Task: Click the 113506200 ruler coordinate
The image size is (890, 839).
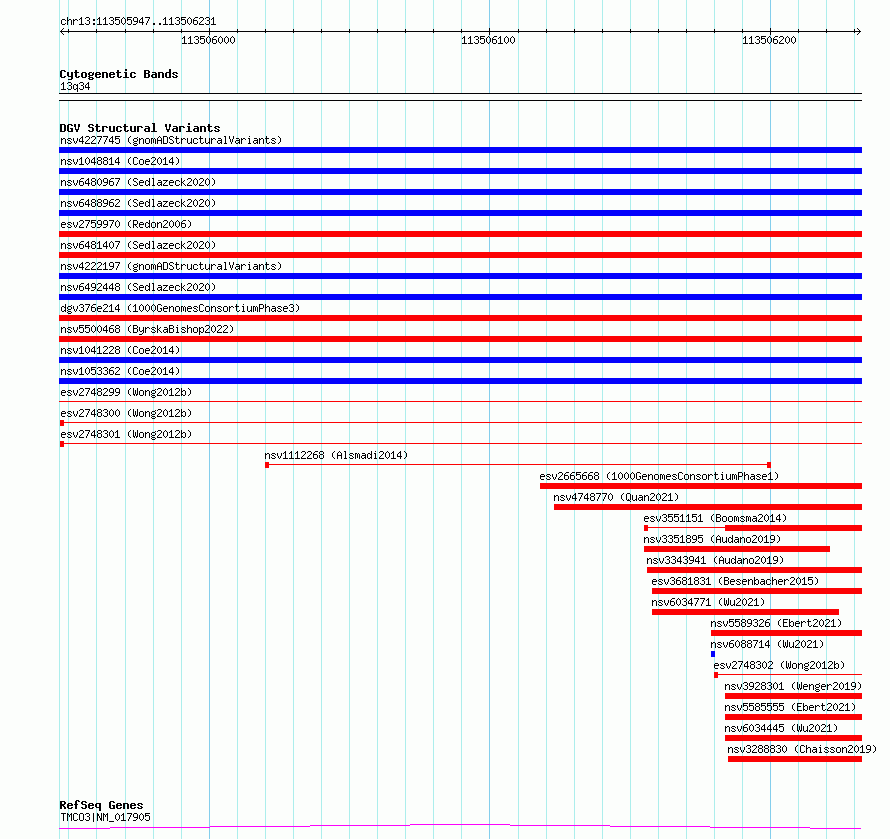Action: click(769, 40)
